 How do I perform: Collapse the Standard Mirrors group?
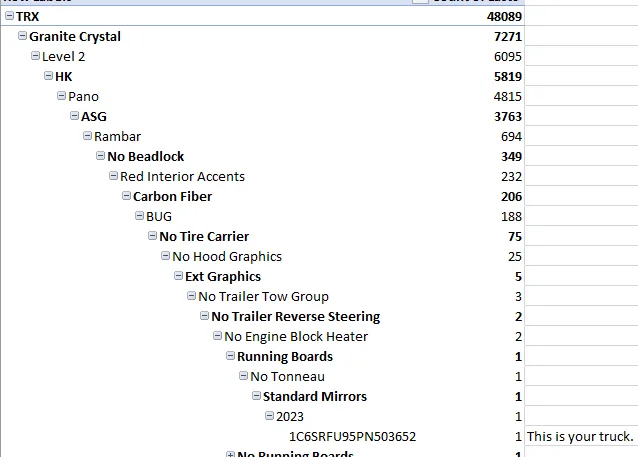click(257, 396)
